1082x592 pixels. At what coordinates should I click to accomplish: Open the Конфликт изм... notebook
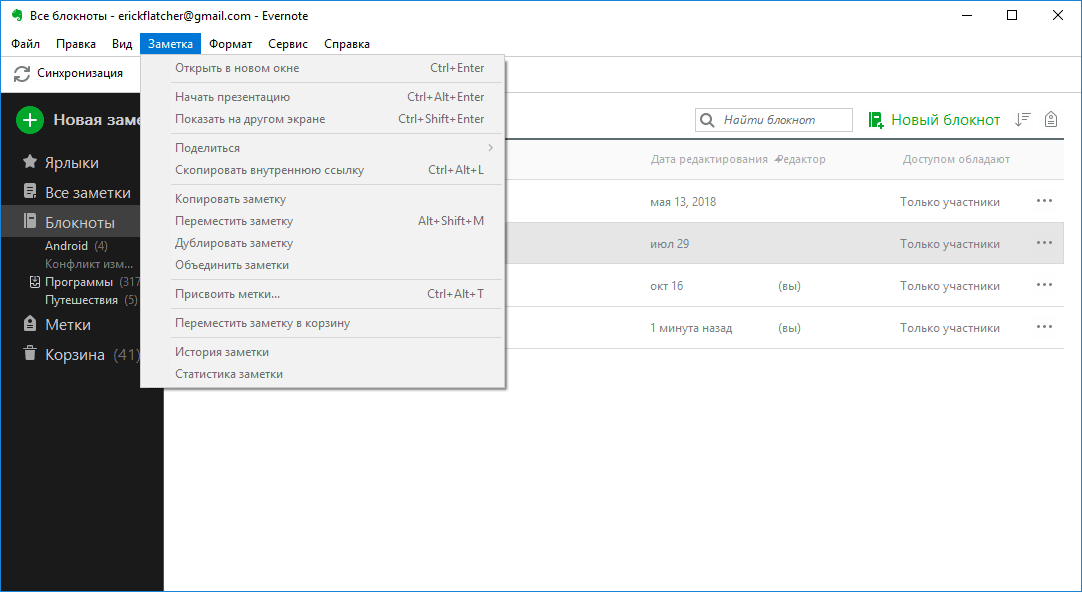tap(89, 264)
